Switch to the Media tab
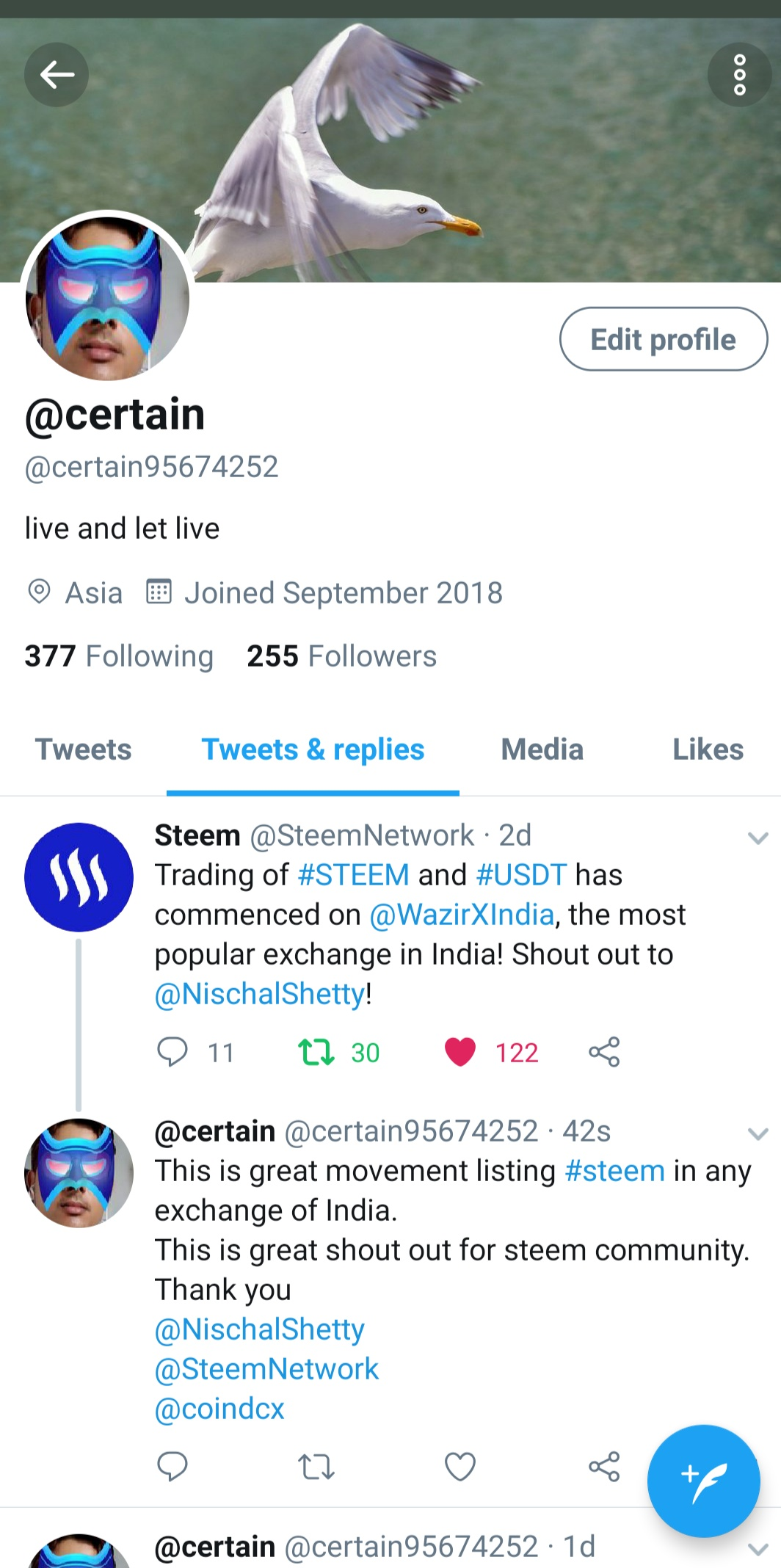 (x=542, y=749)
